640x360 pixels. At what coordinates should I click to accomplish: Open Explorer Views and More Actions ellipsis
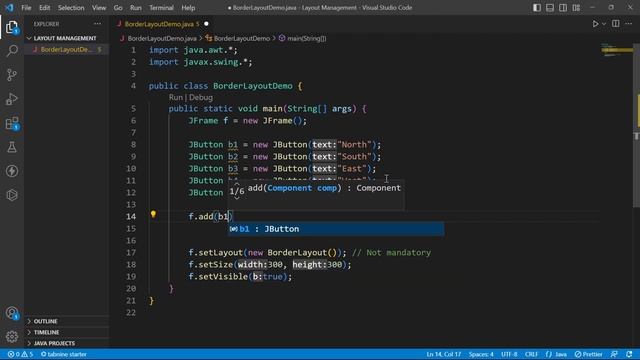(x=97, y=24)
